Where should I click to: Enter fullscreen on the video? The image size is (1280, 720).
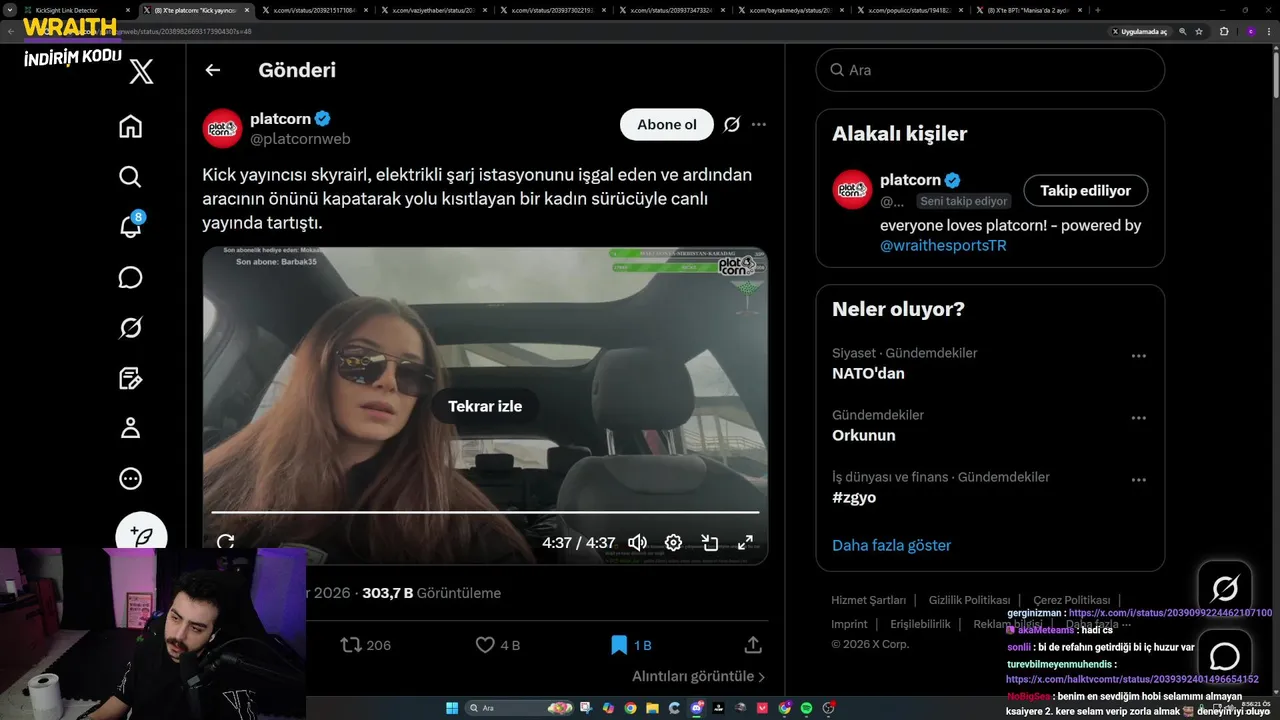coord(746,542)
